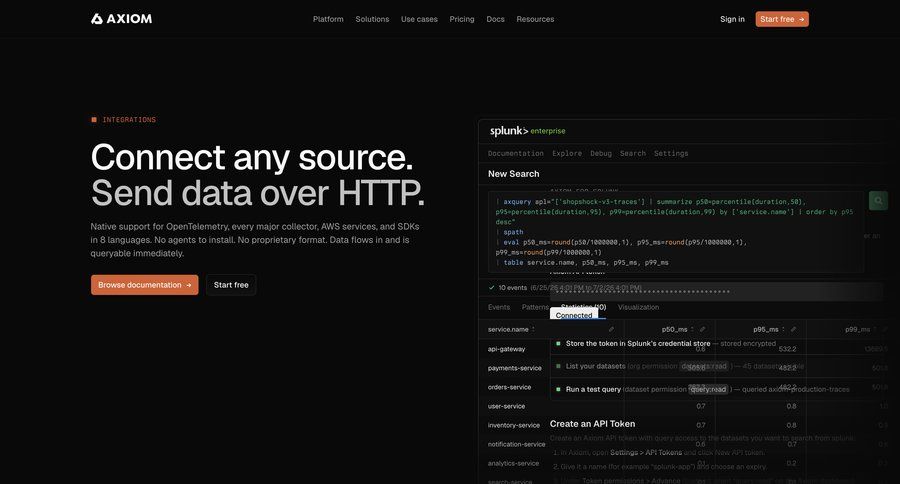Open the Platform menu
The image size is (900, 484).
point(328,19)
